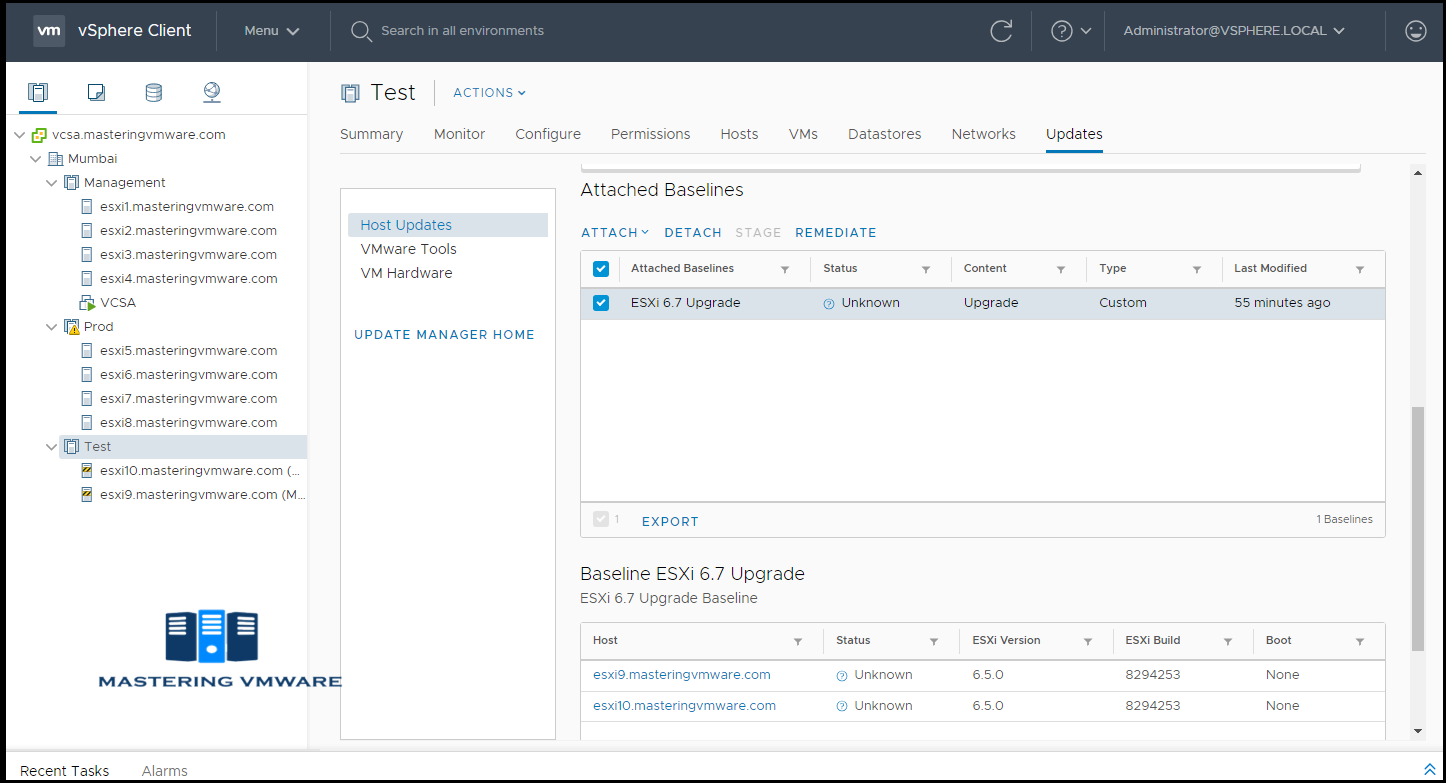The width and height of the screenshot is (1446, 783).
Task: Filter the Host column in hosts table
Action: (798, 642)
